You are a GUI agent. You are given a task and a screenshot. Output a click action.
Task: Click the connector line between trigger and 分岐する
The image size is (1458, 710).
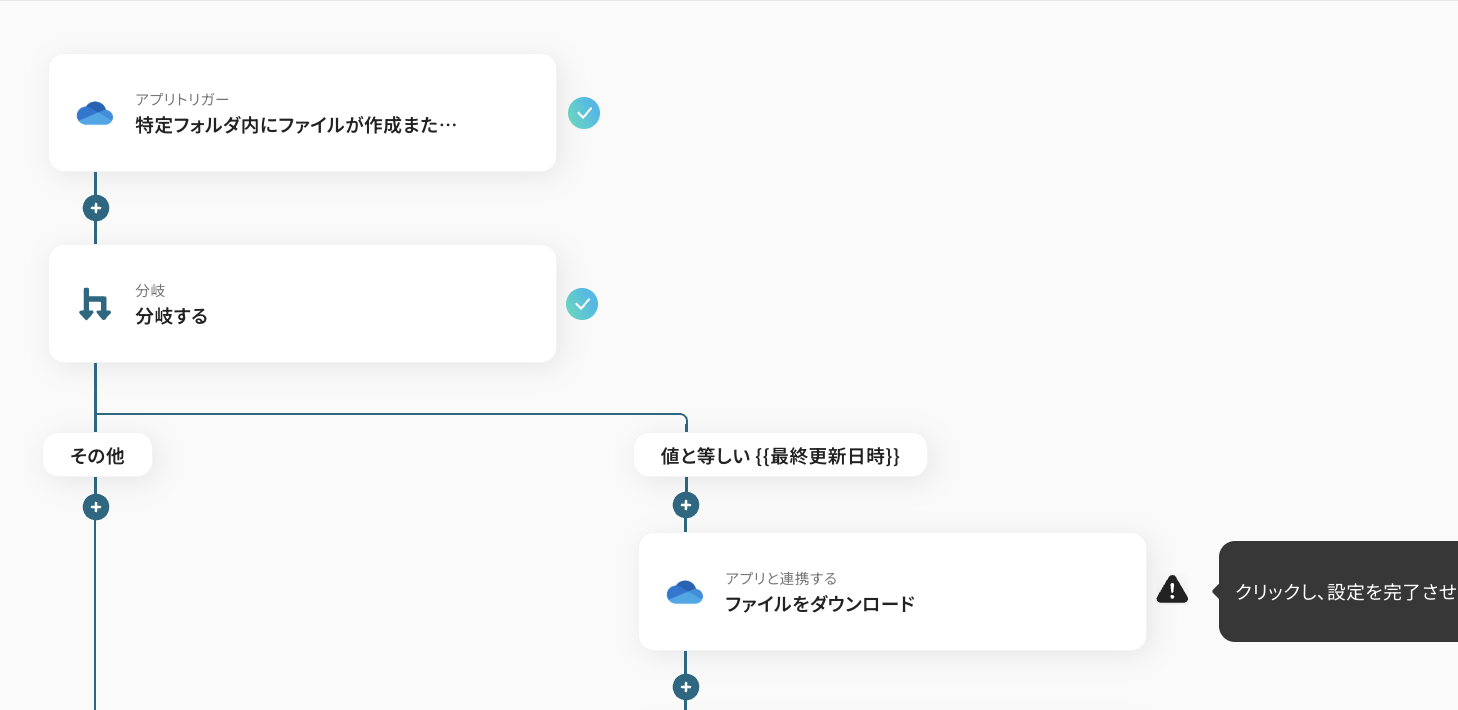tap(96, 232)
